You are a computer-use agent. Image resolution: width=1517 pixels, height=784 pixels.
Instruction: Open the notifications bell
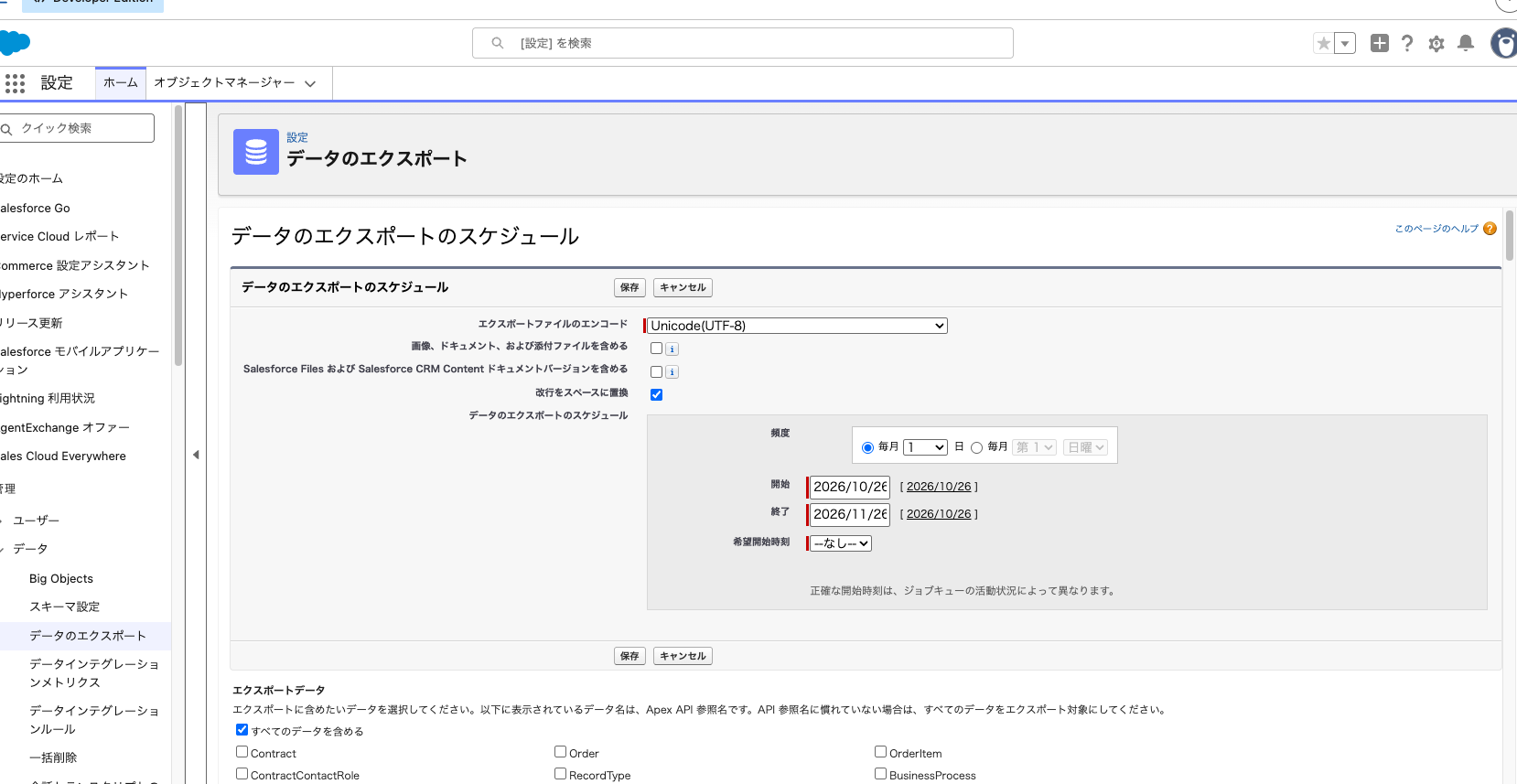pos(1466,43)
